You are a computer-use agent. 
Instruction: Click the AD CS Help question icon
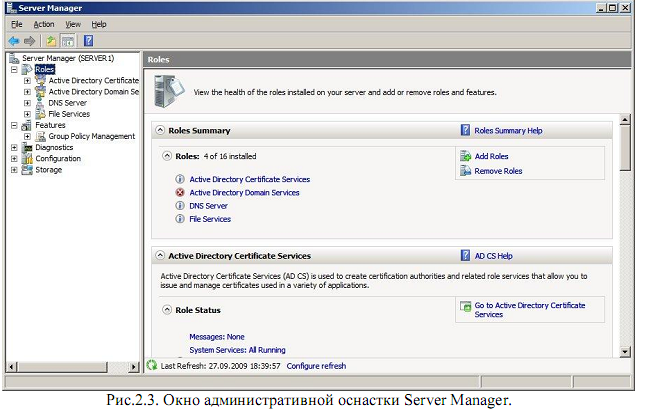coord(465,255)
